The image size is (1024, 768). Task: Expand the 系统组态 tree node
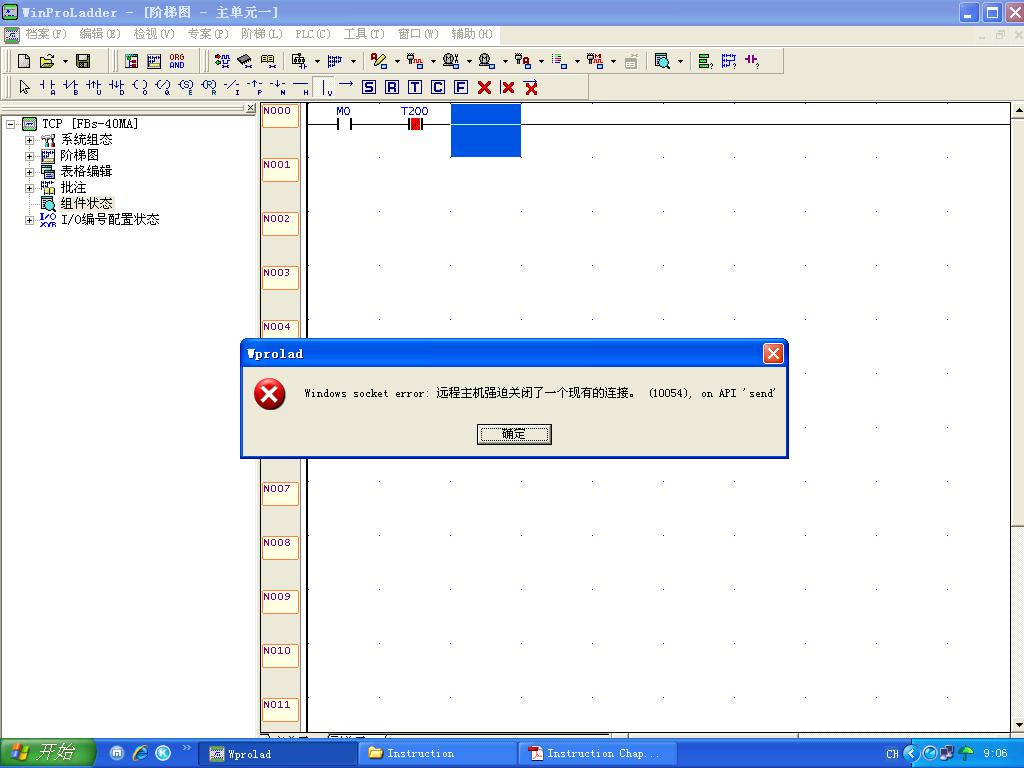coord(30,140)
